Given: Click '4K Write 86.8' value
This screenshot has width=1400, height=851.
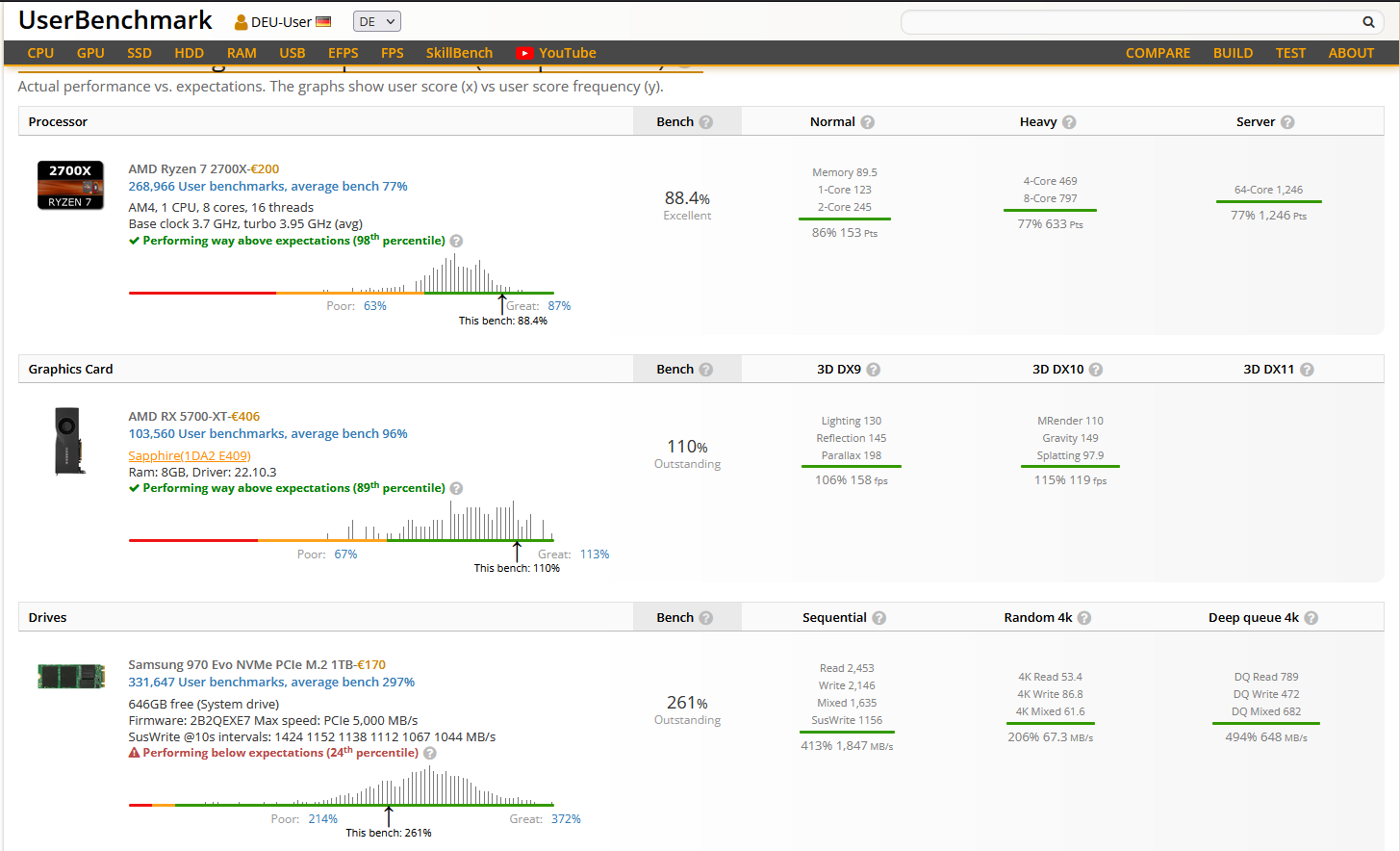Looking at the screenshot, I should (1050, 694).
